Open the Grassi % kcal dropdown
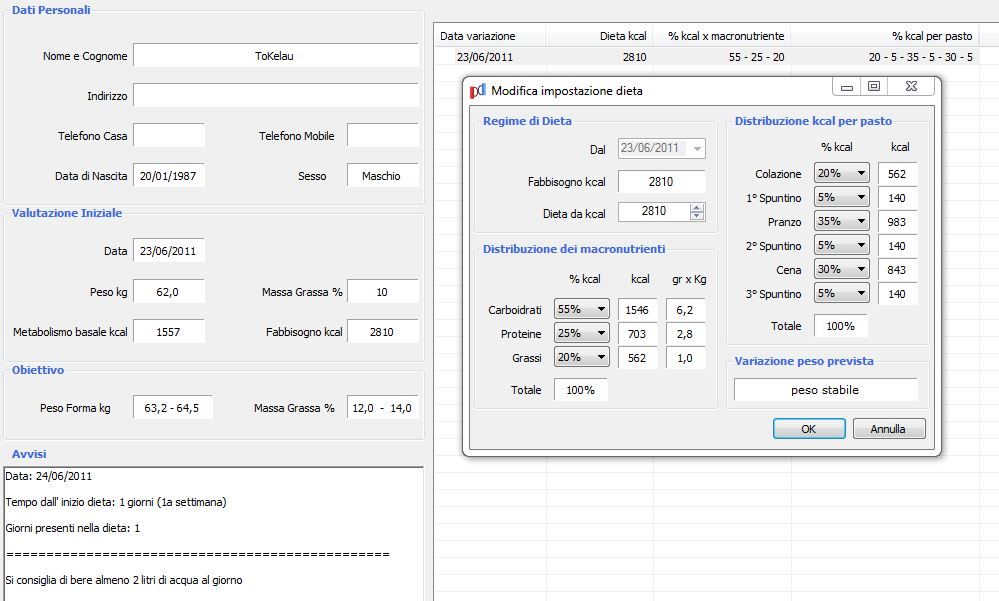The image size is (999, 601). (581, 358)
